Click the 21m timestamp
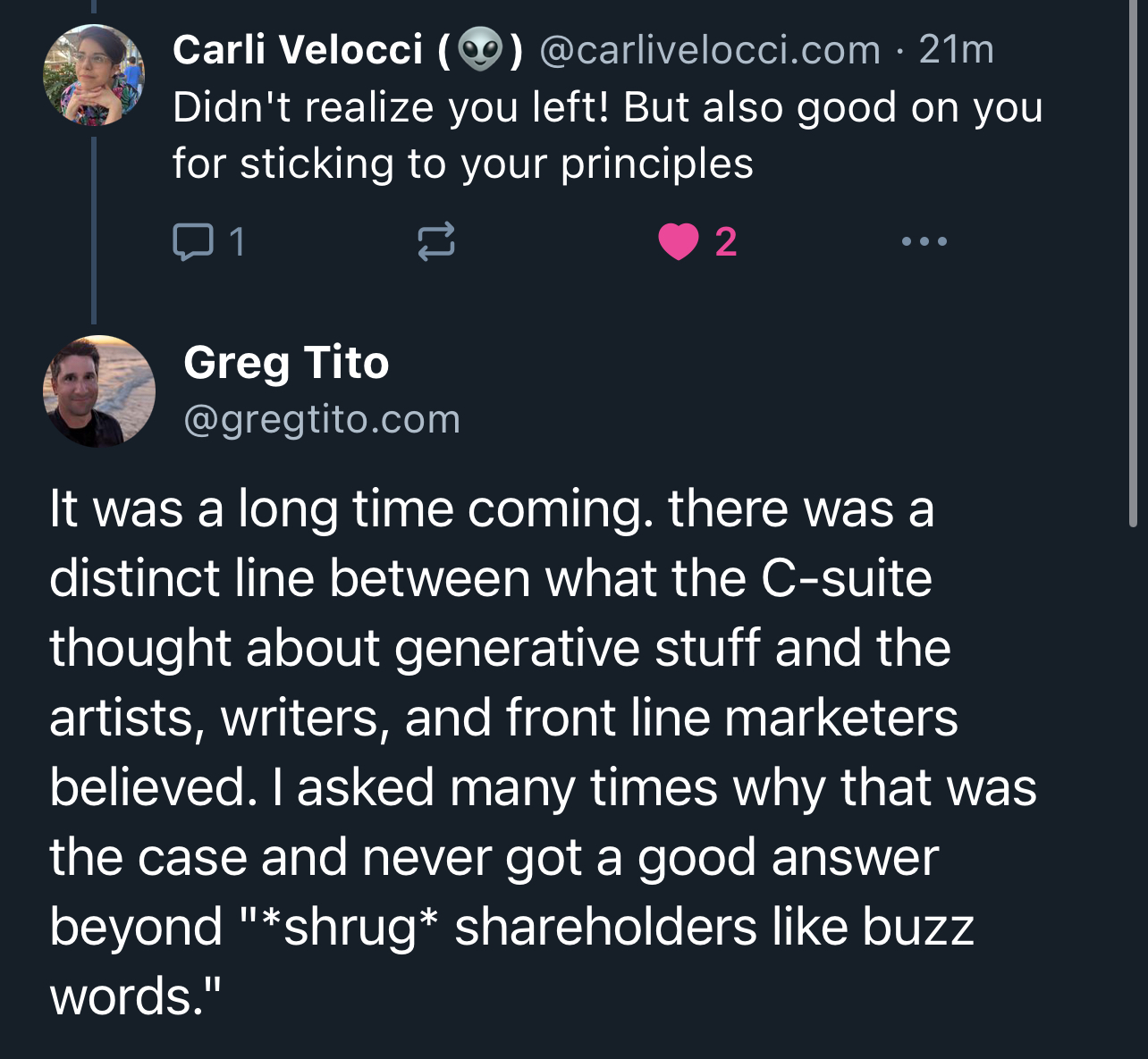 click(956, 50)
